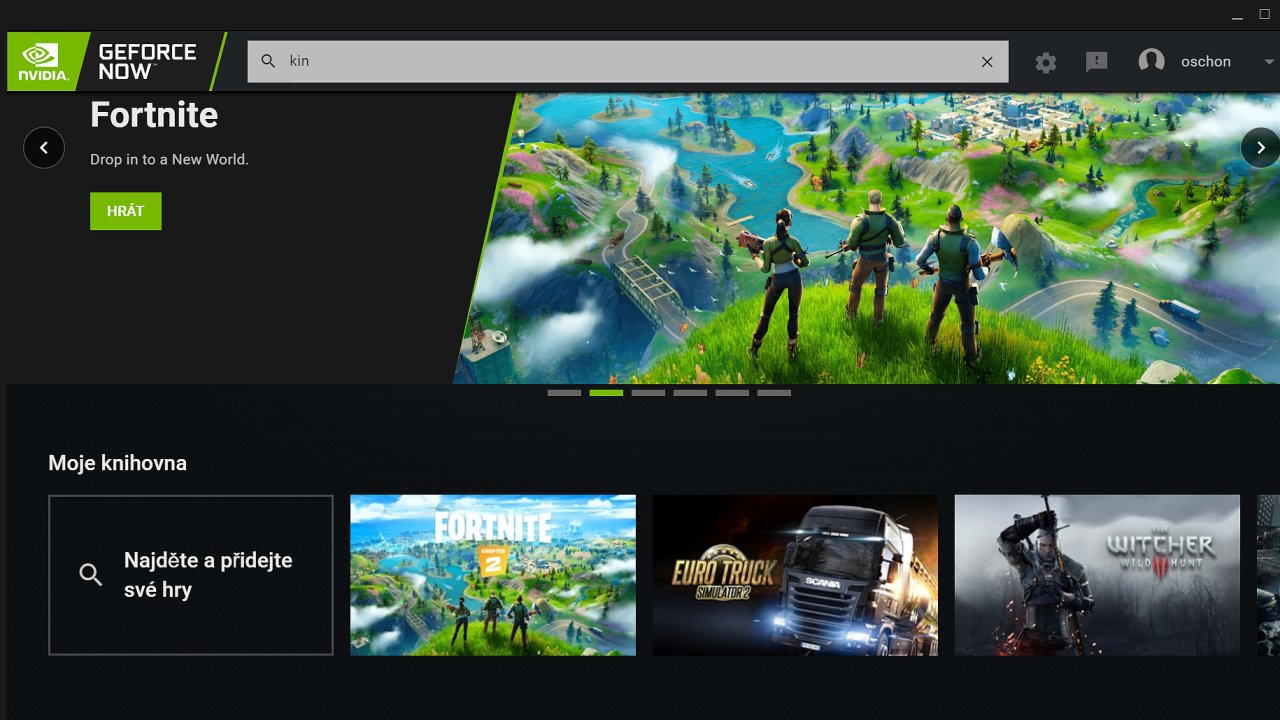Viewport: 1280px width, 720px height.
Task: Select the fifth carousel indicator
Action: (x=732, y=393)
